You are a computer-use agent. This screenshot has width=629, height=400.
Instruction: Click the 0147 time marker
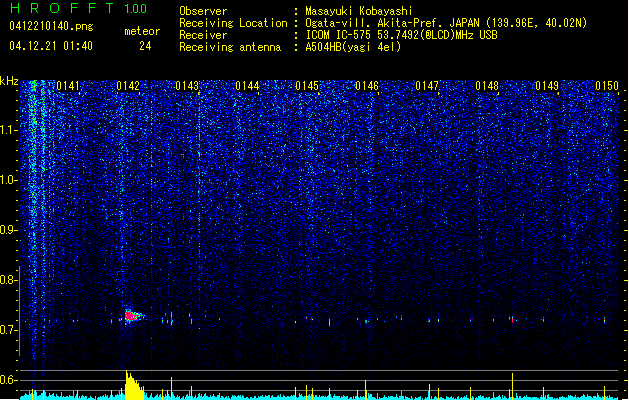[x=427, y=86]
